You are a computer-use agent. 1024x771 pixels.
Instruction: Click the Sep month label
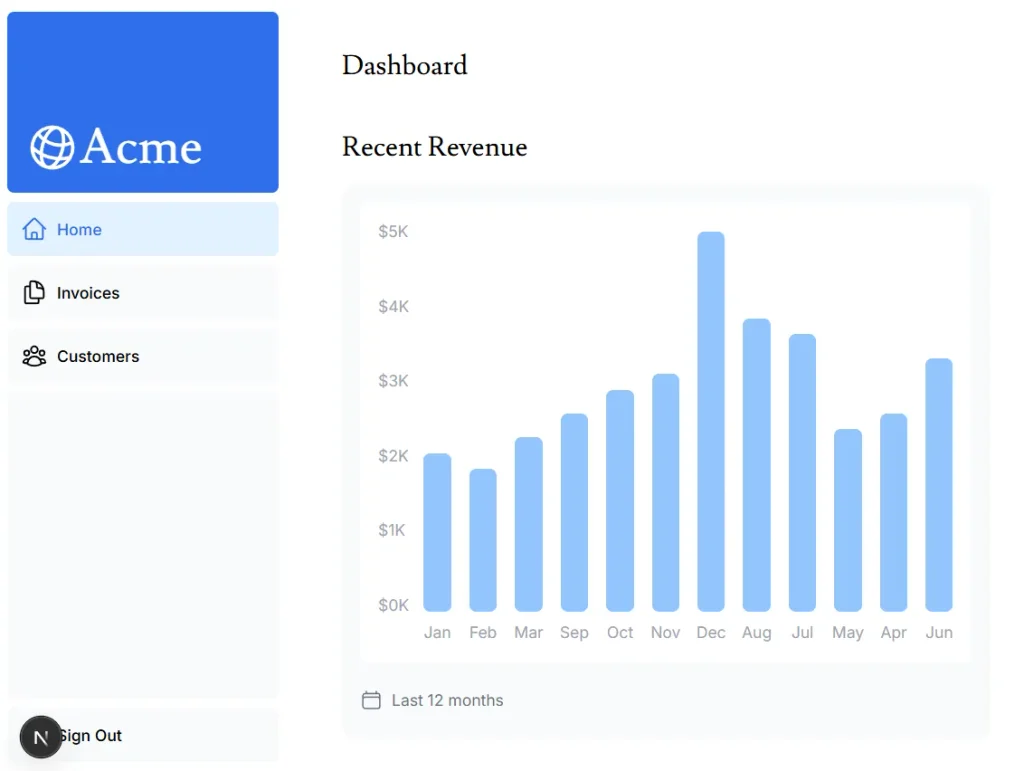click(574, 633)
